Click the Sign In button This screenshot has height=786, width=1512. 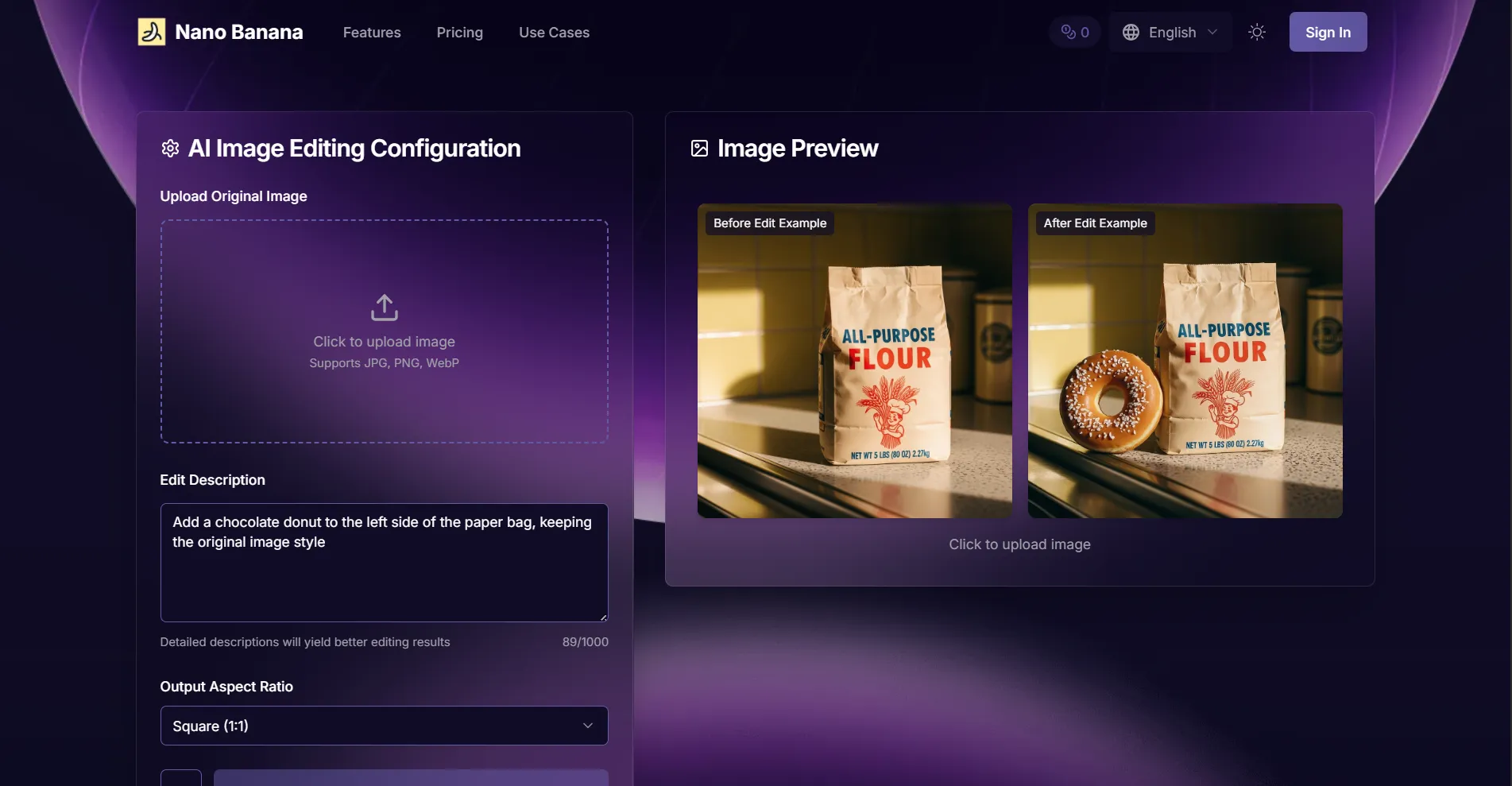point(1328,32)
